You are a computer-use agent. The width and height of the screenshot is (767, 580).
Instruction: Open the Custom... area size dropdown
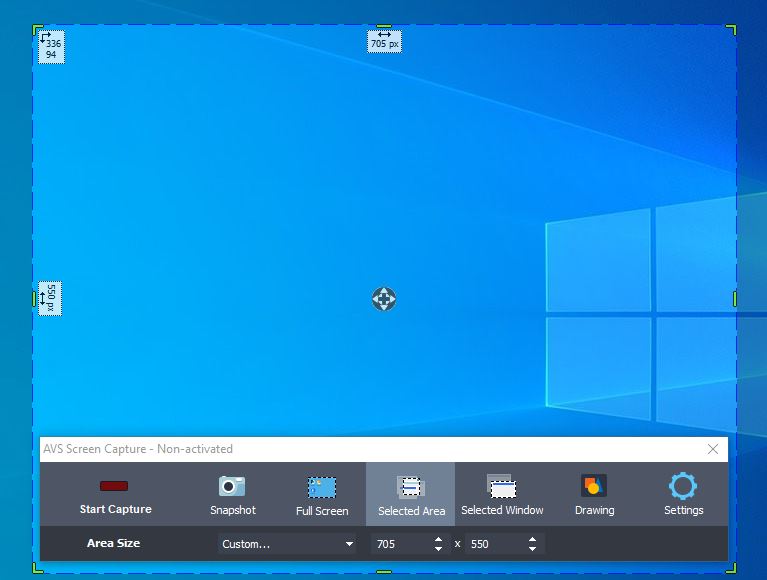tap(287, 544)
